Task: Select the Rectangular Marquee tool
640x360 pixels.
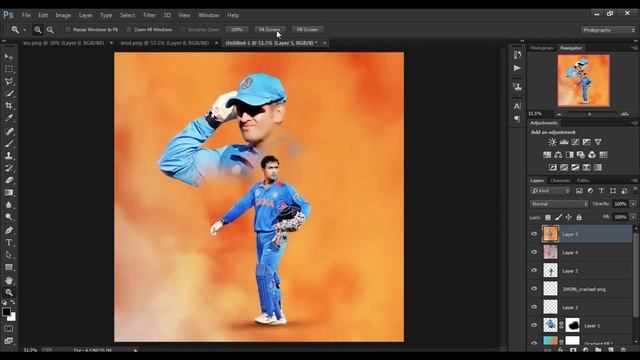Action: [x=9, y=69]
